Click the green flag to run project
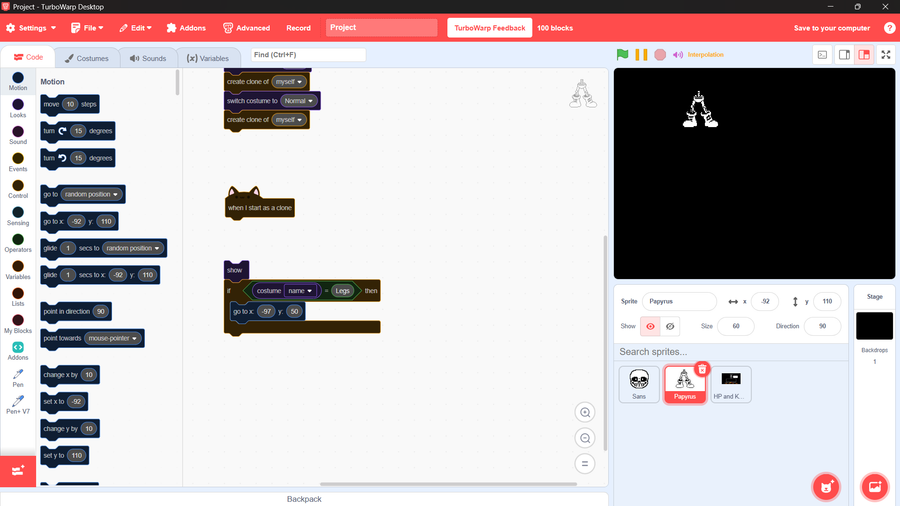This screenshot has width=900, height=506. point(622,55)
